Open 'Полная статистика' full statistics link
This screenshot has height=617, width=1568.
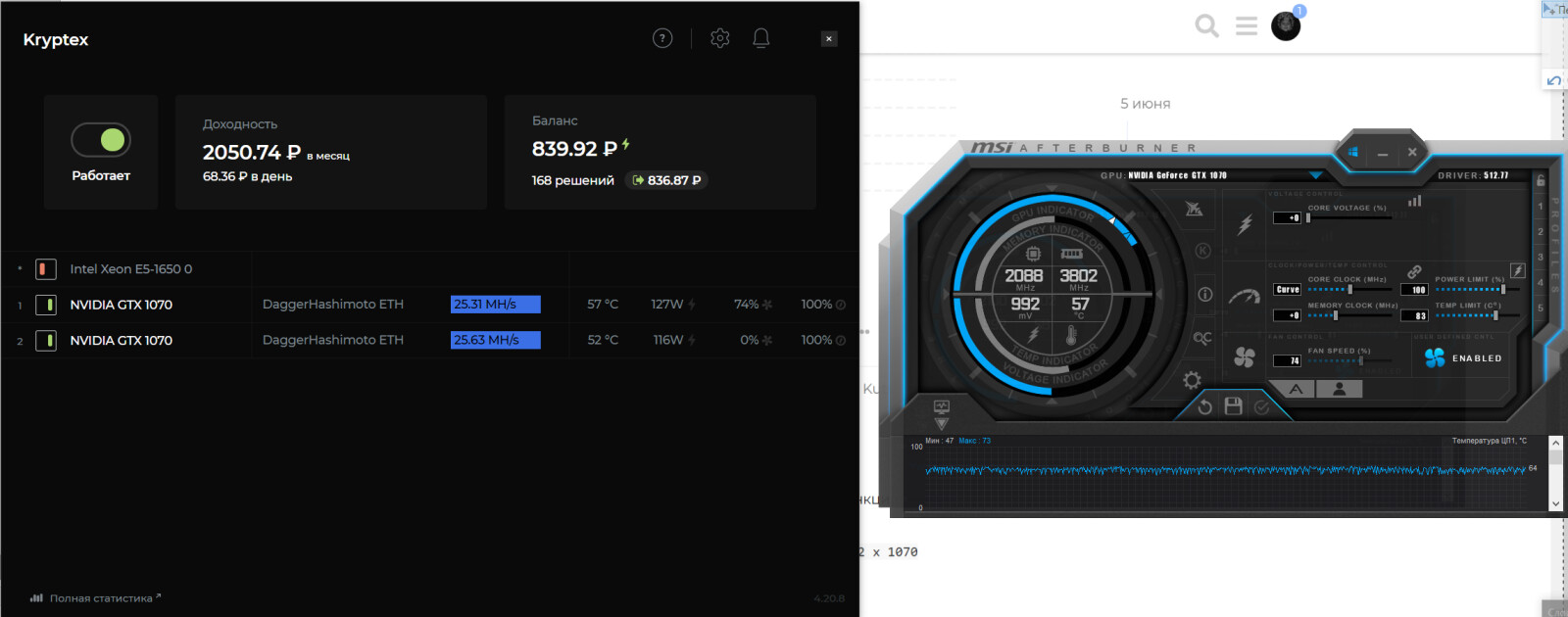coord(95,597)
